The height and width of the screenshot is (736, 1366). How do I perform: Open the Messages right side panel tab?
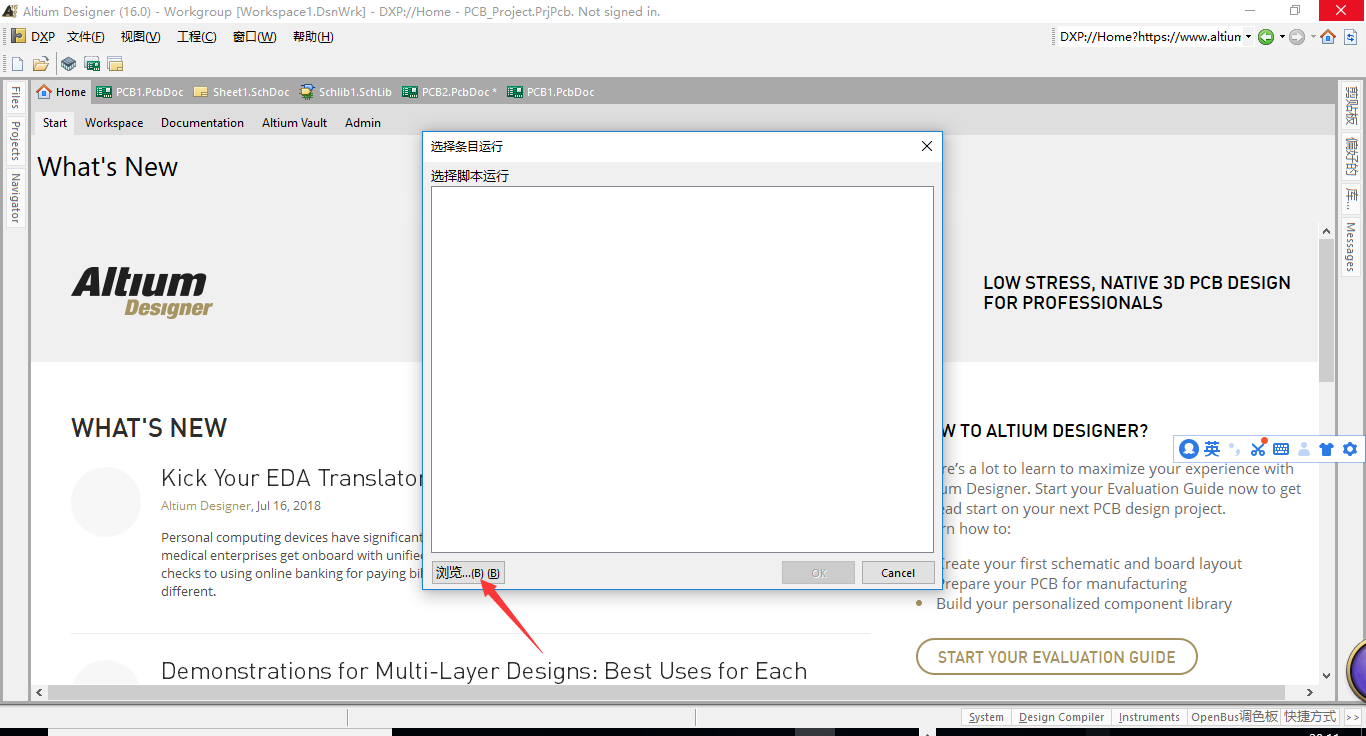pos(1351,247)
